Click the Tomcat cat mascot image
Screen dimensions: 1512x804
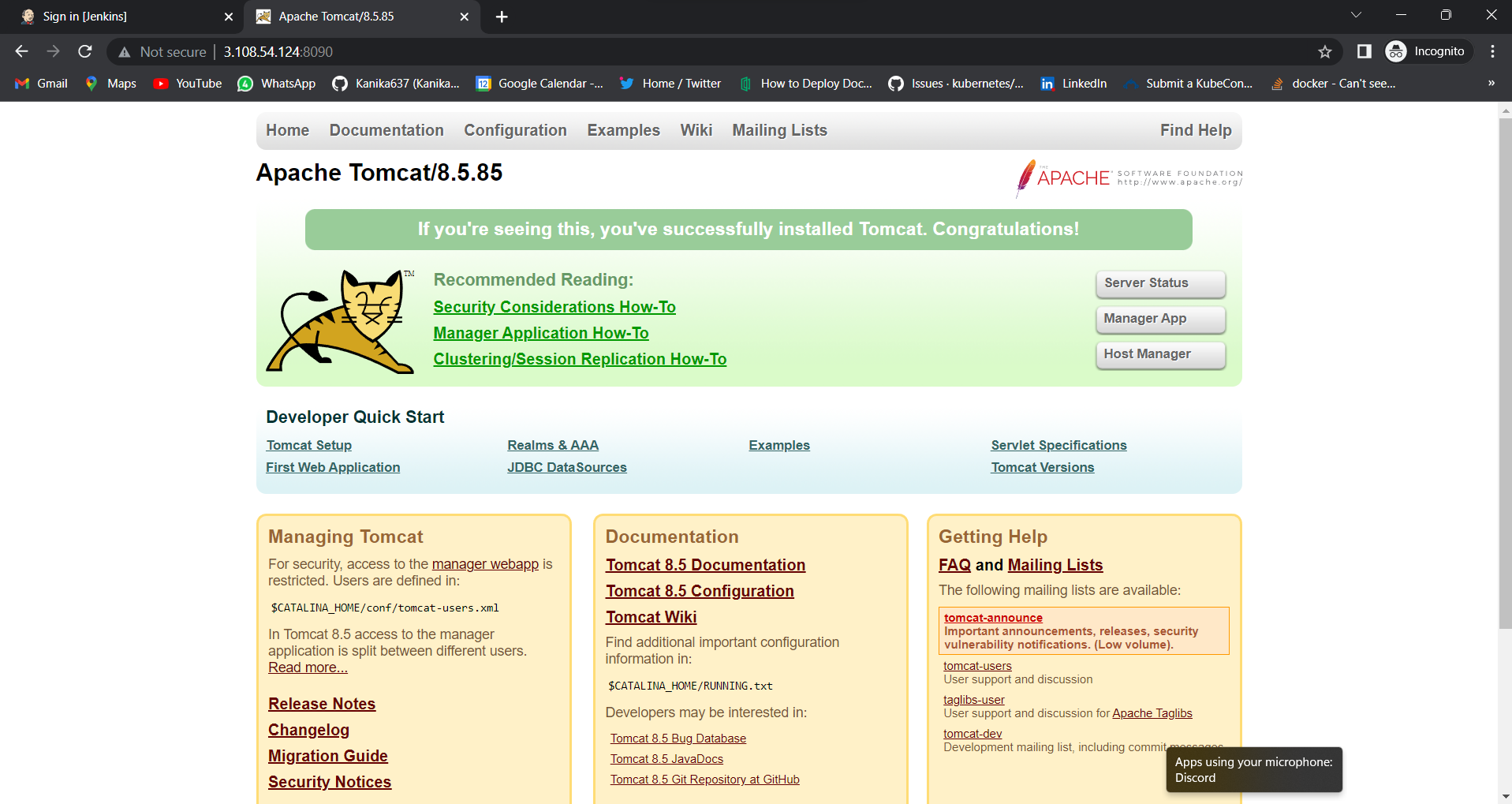pyautogui.click(x=341, y=321)
